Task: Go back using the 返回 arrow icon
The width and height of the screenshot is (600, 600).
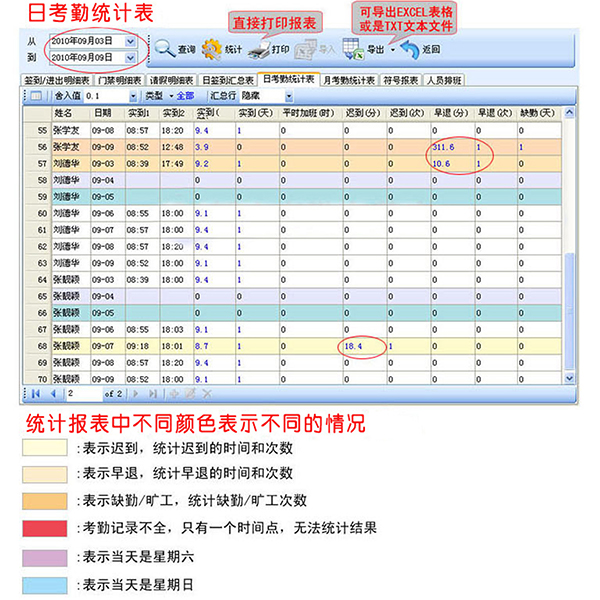Action: pyautogui.click(x=410, y=50)
